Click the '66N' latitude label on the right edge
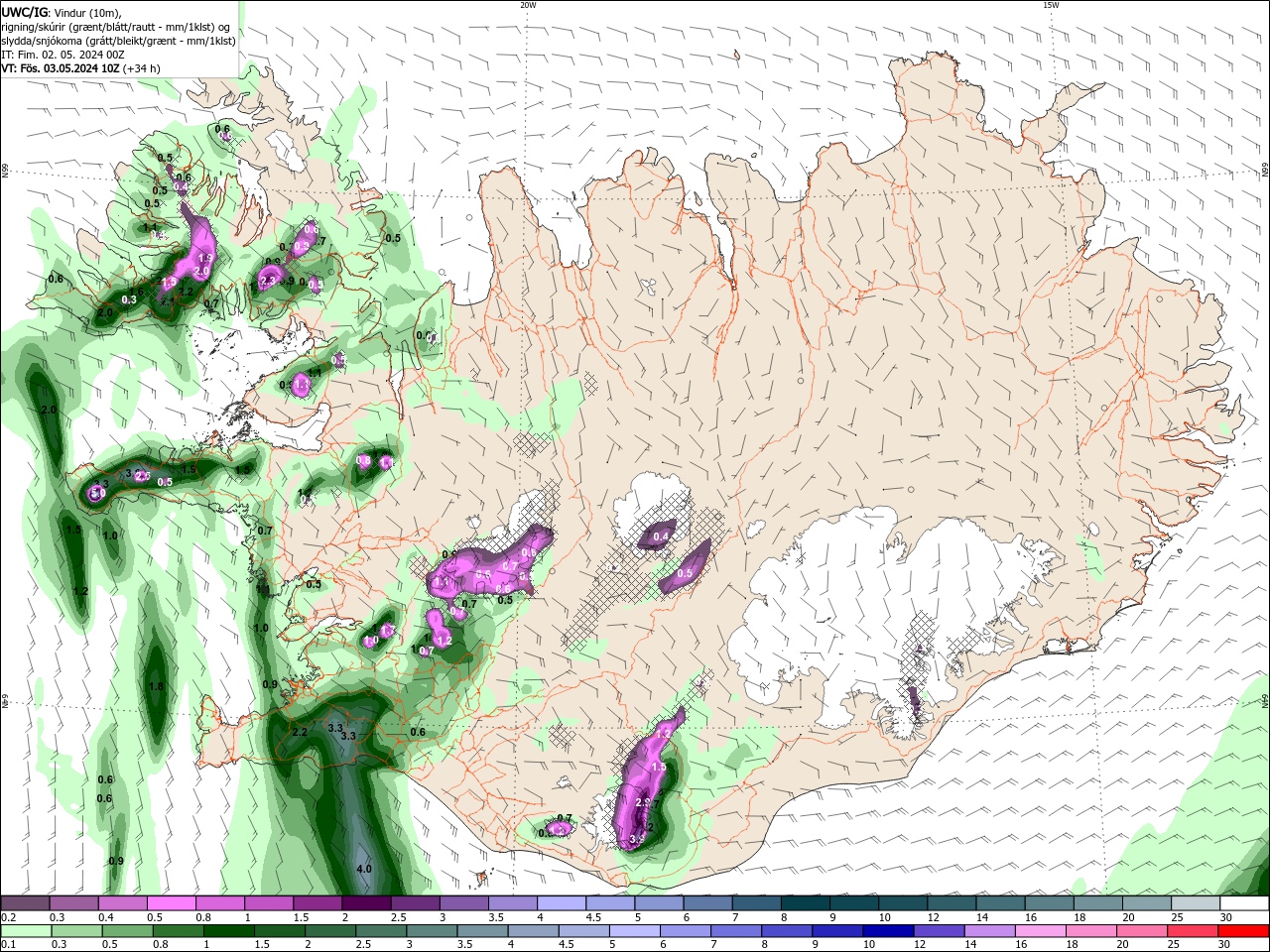Screen dimensions: 1270x952 [x=1265, y=171]
